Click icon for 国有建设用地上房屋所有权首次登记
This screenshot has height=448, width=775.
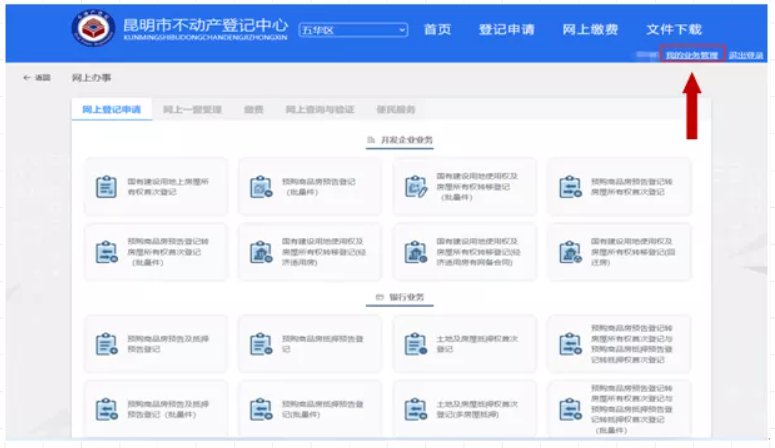pyautogui.click(x=106, y=187)
